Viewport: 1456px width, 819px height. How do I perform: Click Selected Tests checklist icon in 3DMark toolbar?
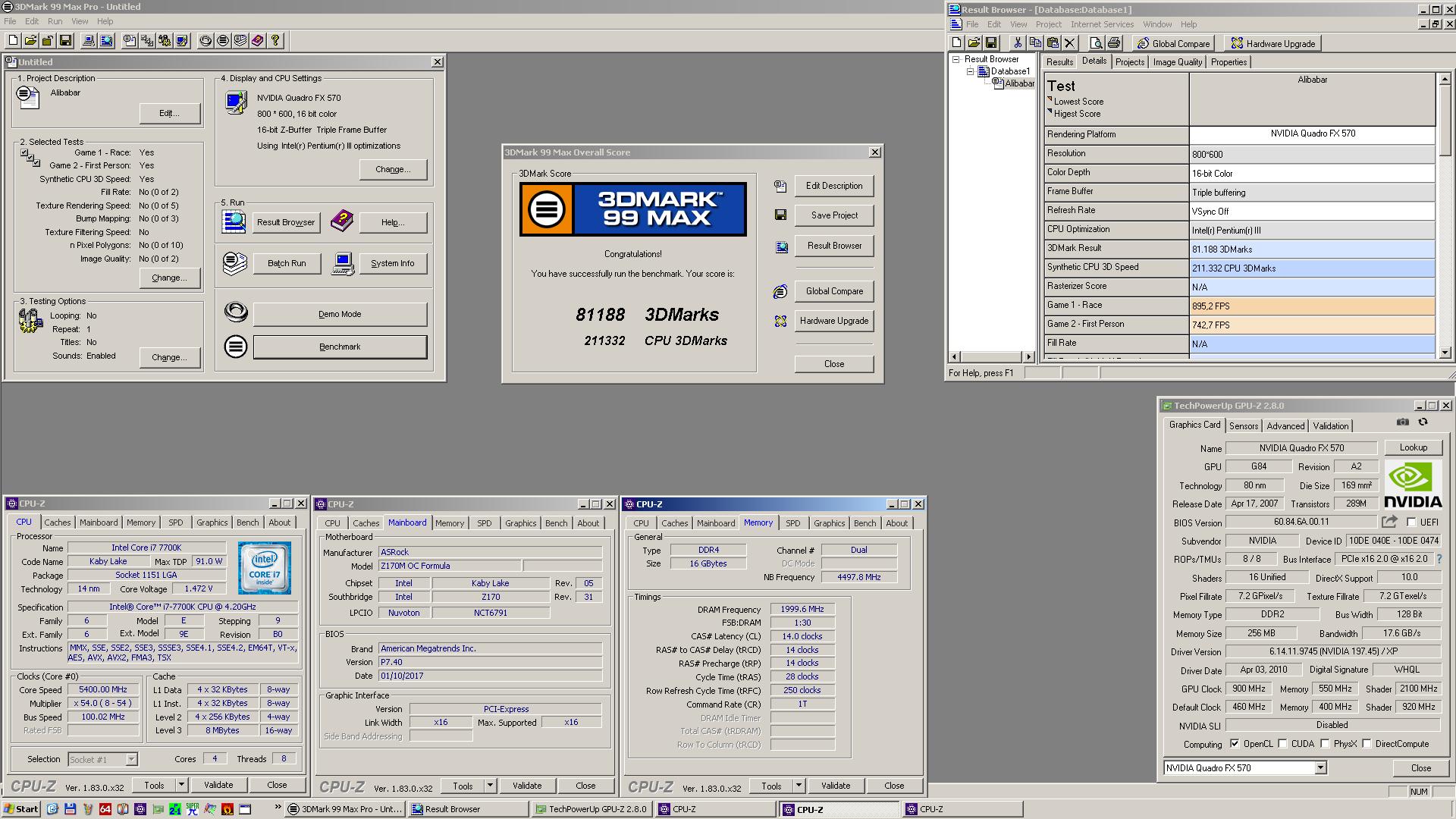click(x=147, y=41)
